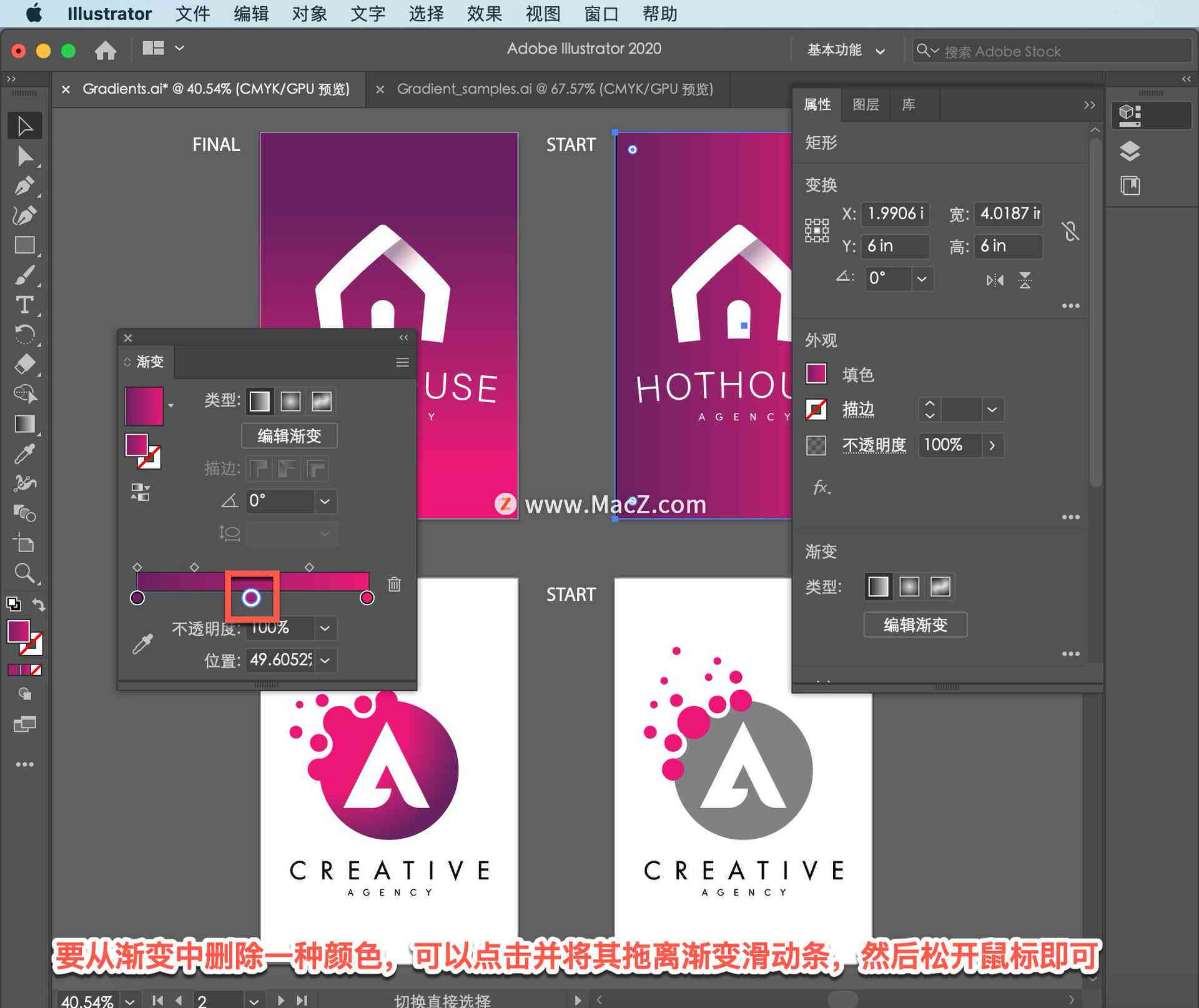This screenshot has height=1008, width=1199.
Task: Open Gradient panel flyout menu
Action: click(402, 362)
